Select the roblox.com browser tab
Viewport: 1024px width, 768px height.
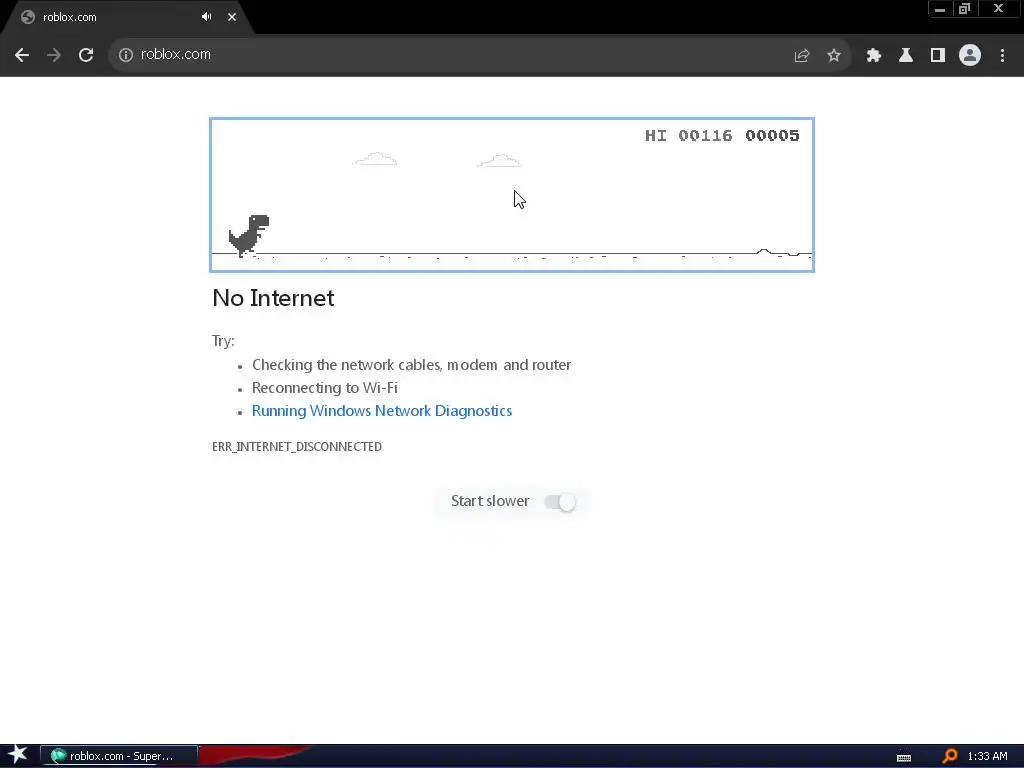pos(127,18)
